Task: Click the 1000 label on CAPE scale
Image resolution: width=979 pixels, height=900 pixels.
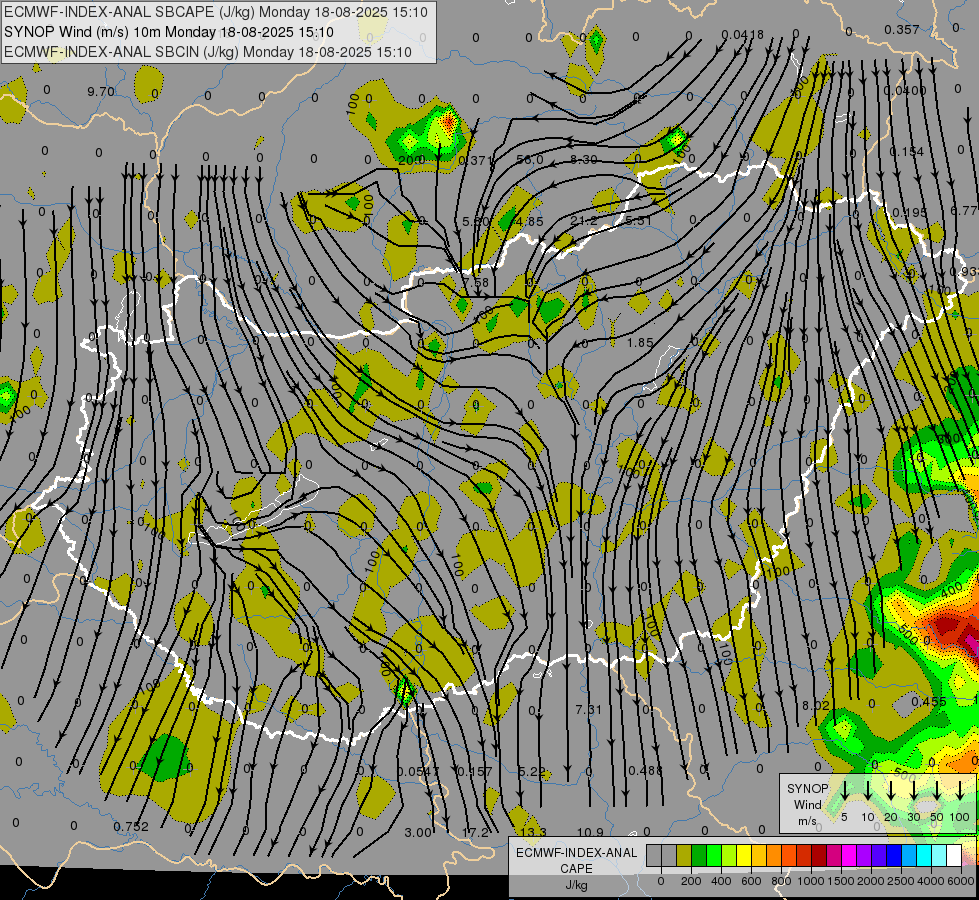Action: pos(810,881)
